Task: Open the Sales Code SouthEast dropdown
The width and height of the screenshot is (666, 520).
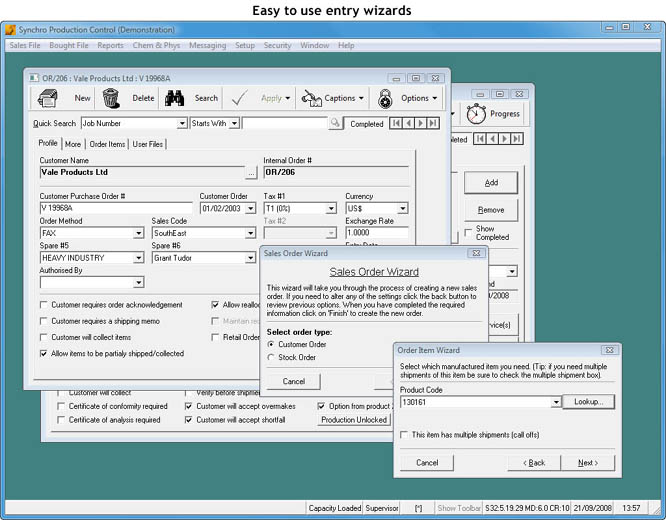Action: [251, 233]
